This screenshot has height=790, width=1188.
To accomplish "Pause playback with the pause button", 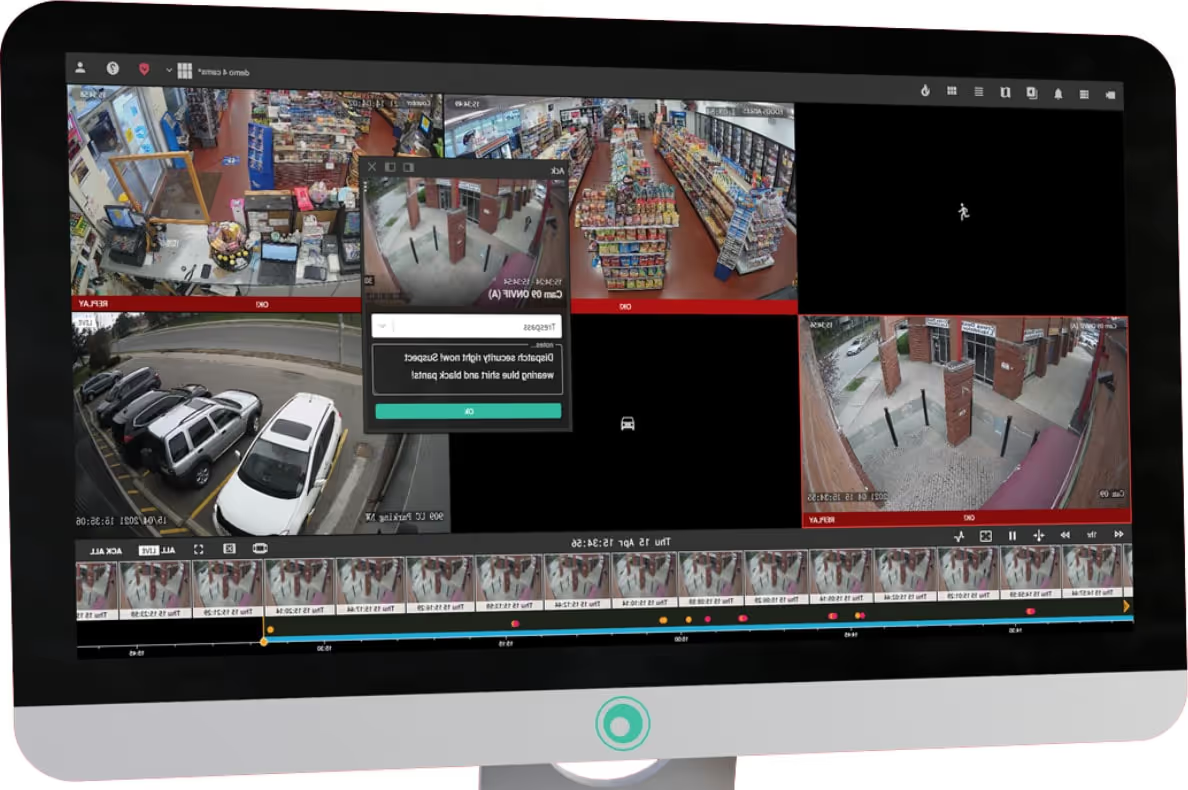I will [1012, 536].
